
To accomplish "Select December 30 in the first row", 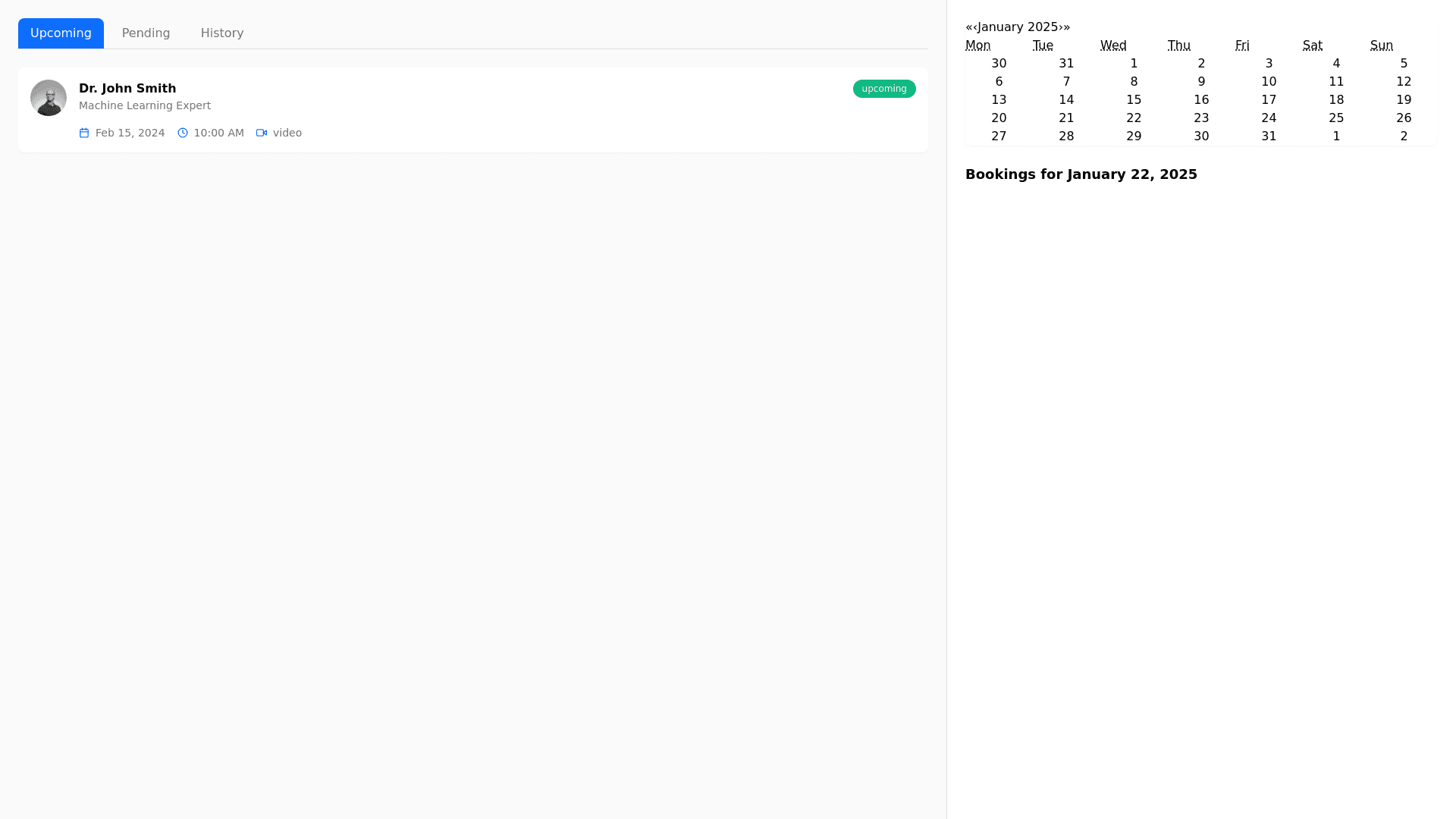I will point(999,64).
